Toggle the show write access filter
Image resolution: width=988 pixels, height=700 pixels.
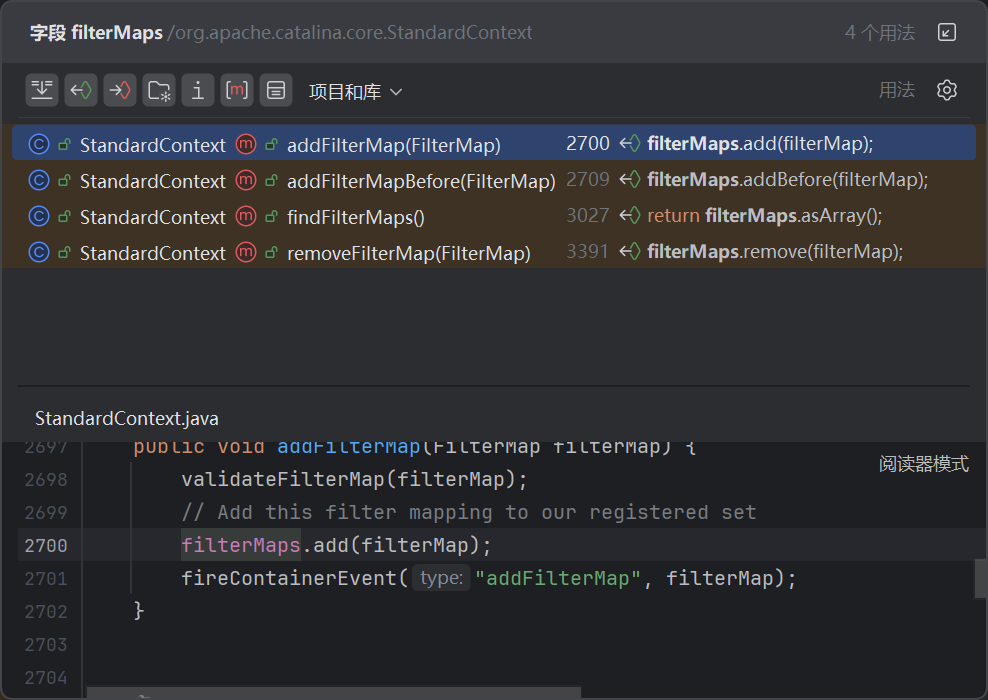(x=120, y=90)
